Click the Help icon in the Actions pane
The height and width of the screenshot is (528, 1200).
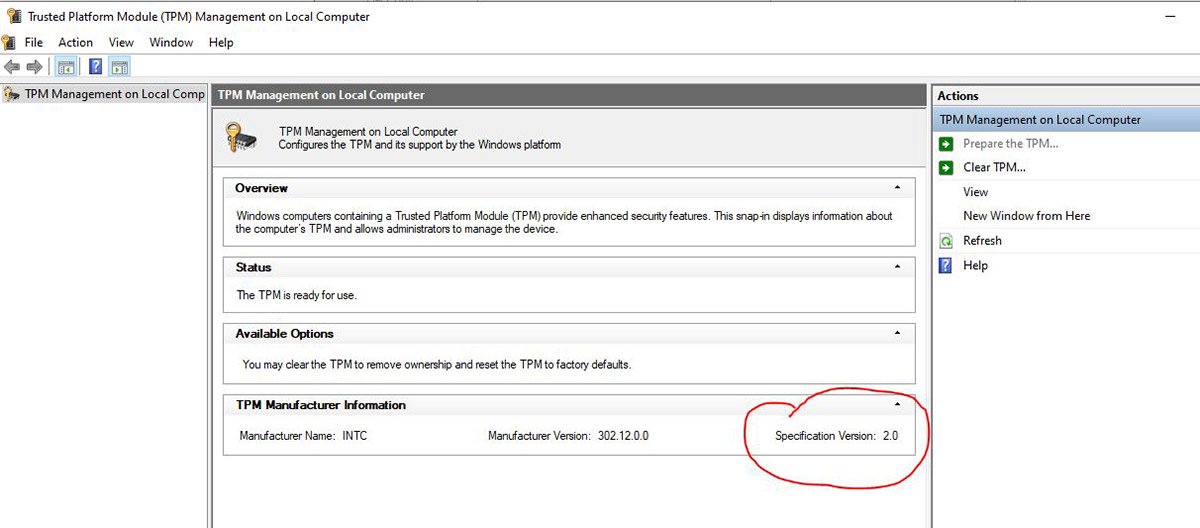point(946,265)
